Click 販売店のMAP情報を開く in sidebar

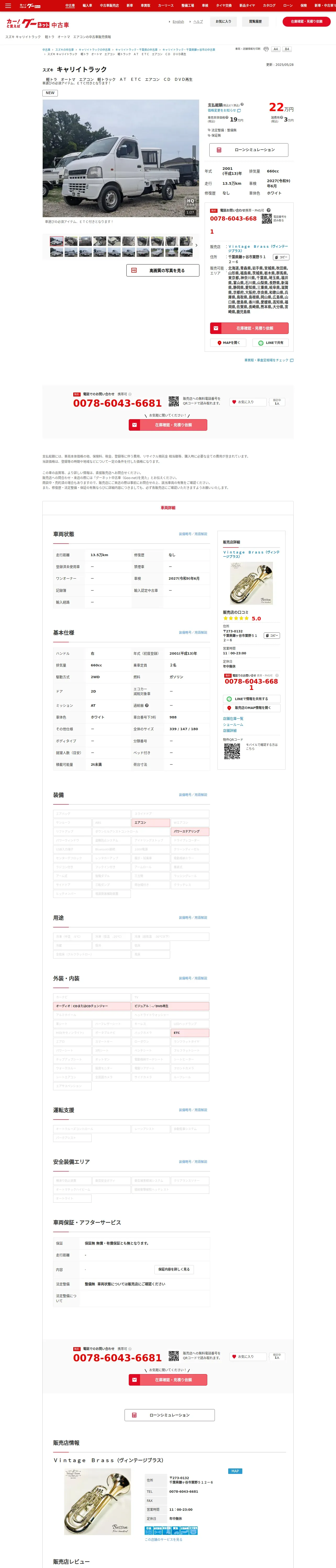(251, 708)
